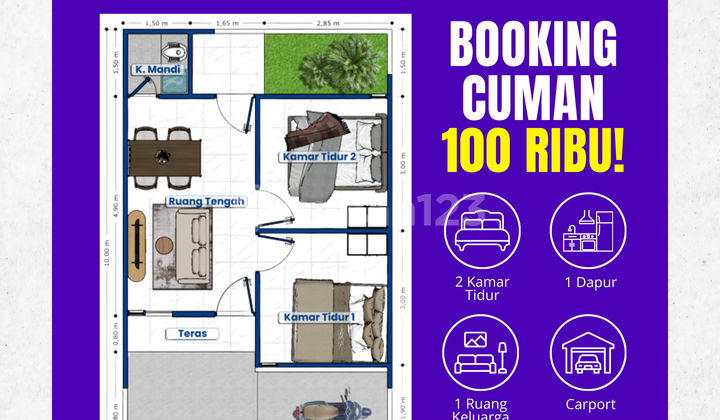Click the K. Mandi room label
The height and width of the screenshot is (420, 720).
point(158,69)
